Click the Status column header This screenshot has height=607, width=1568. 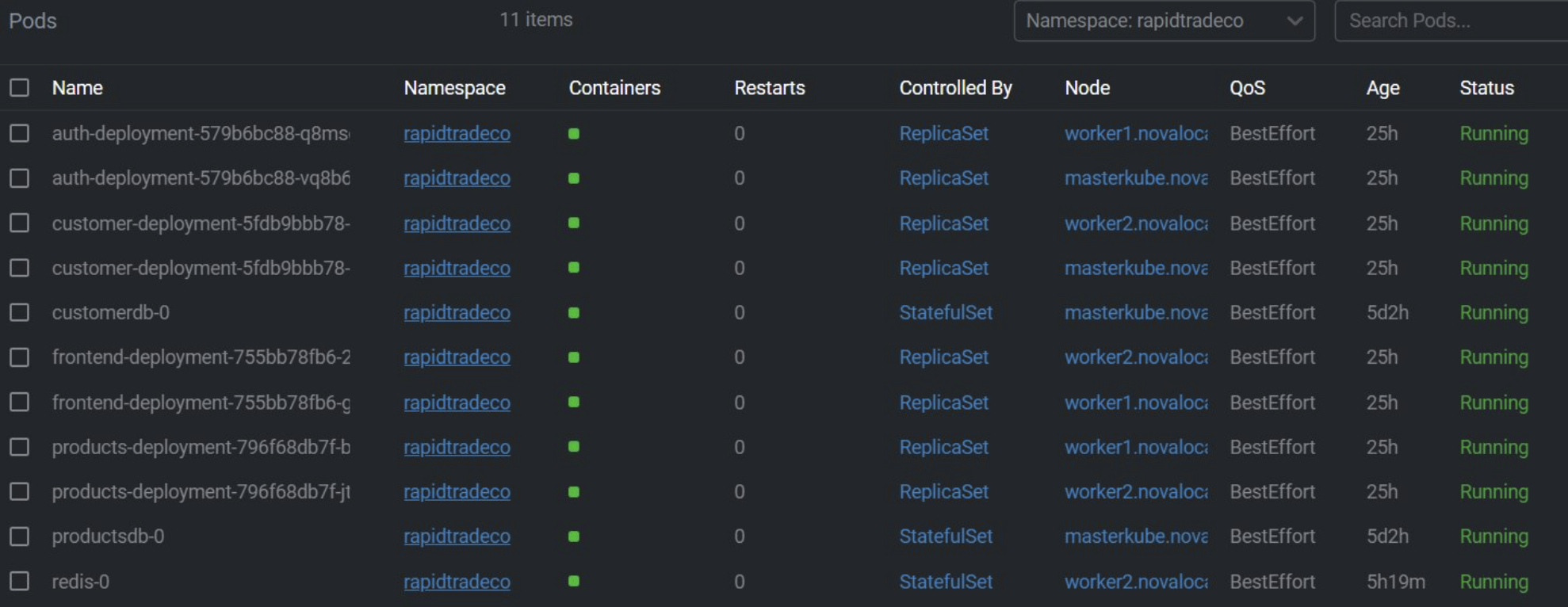(x=1486, y=88)
